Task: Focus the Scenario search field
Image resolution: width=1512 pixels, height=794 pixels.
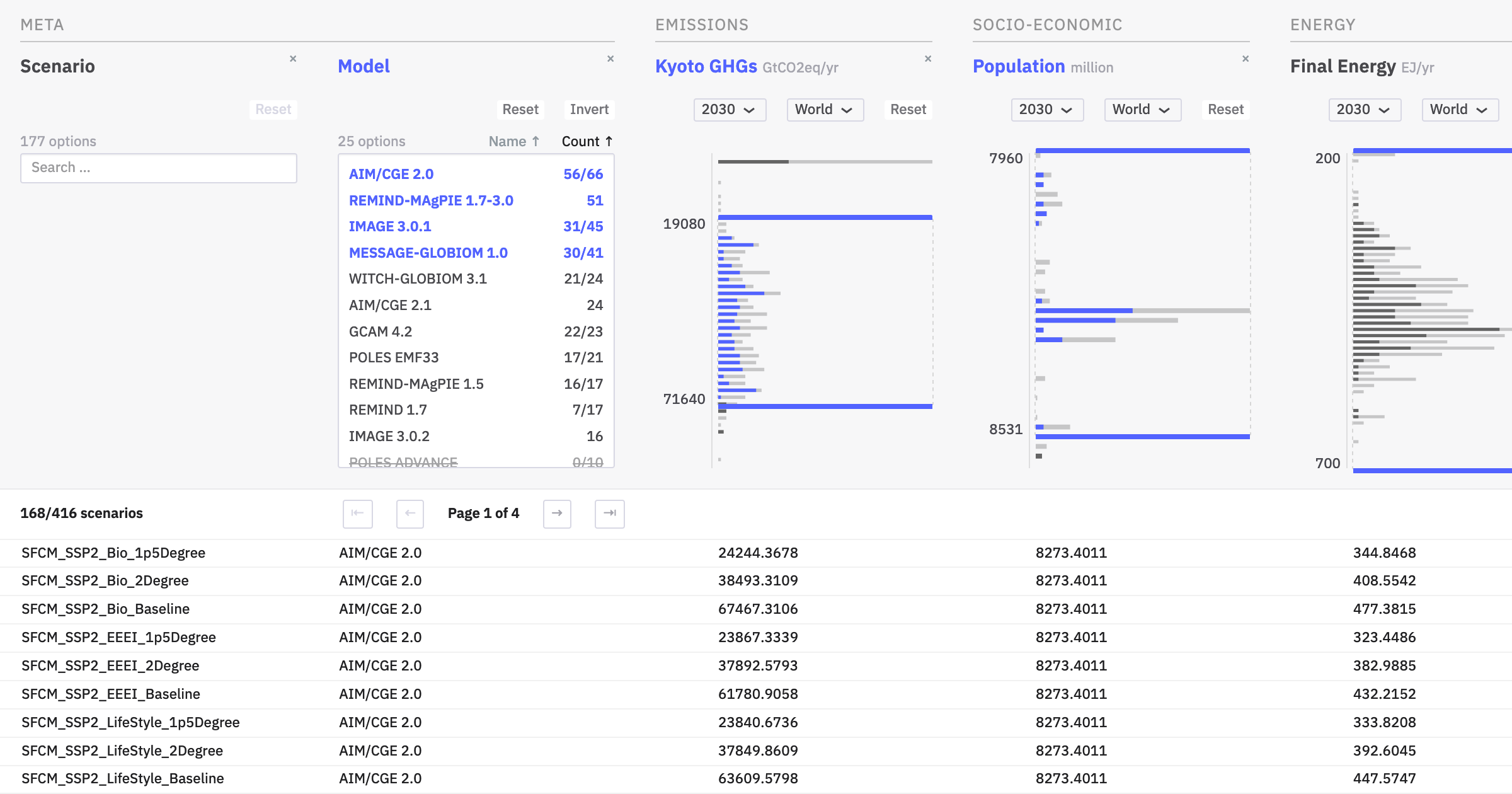Action: click(x=159, y=168)
